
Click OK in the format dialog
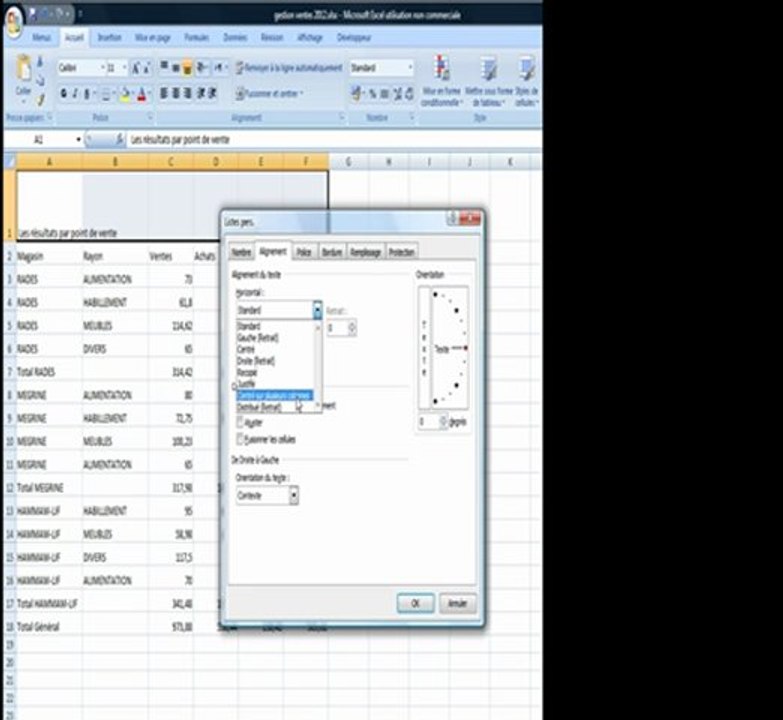[x=415, y=603]
